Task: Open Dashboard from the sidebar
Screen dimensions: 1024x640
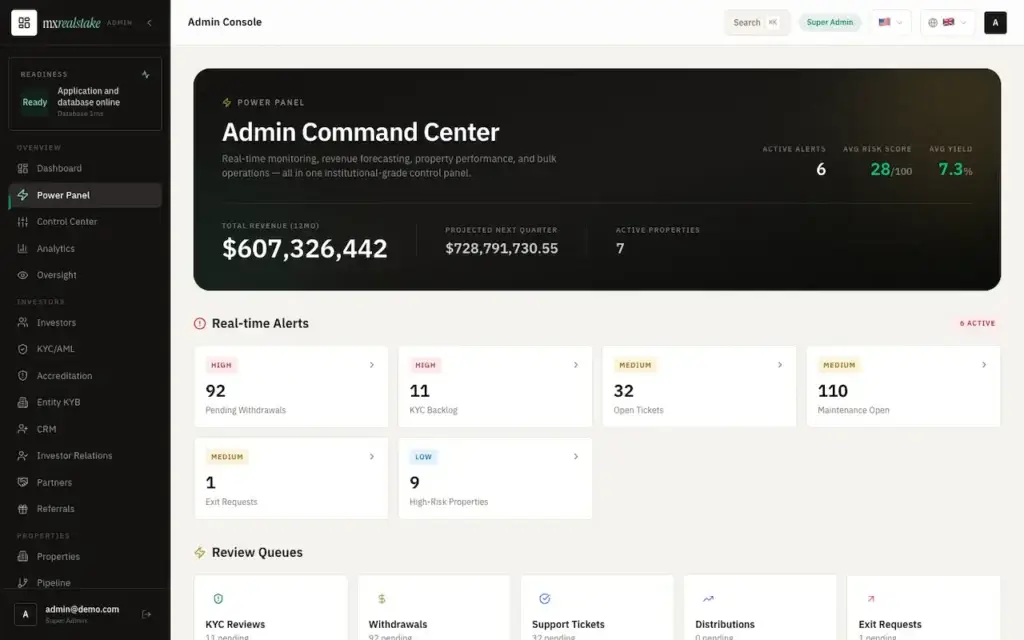Action: 85,168
